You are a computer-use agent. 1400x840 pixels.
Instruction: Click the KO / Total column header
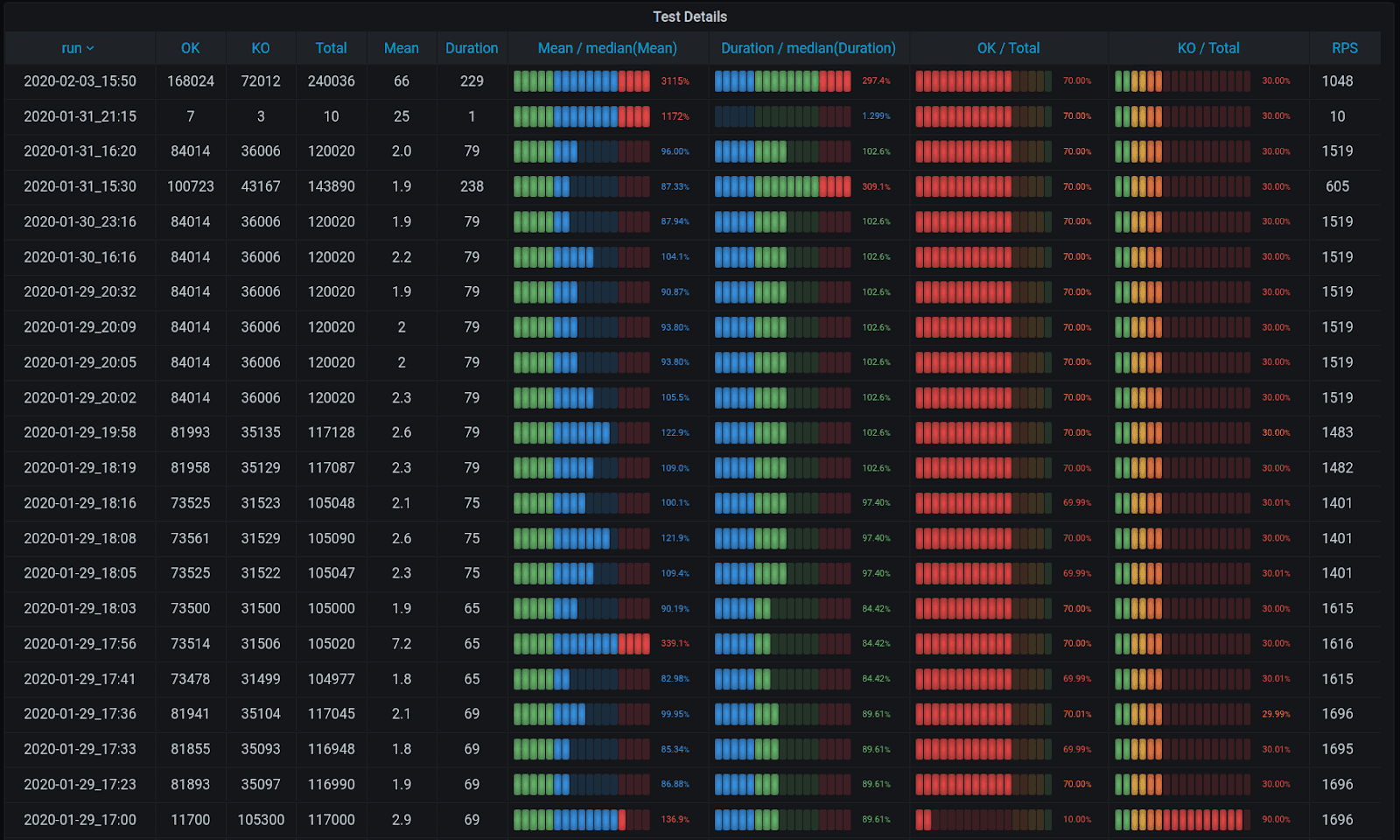pyautogui.click(x=1208, y=48)
